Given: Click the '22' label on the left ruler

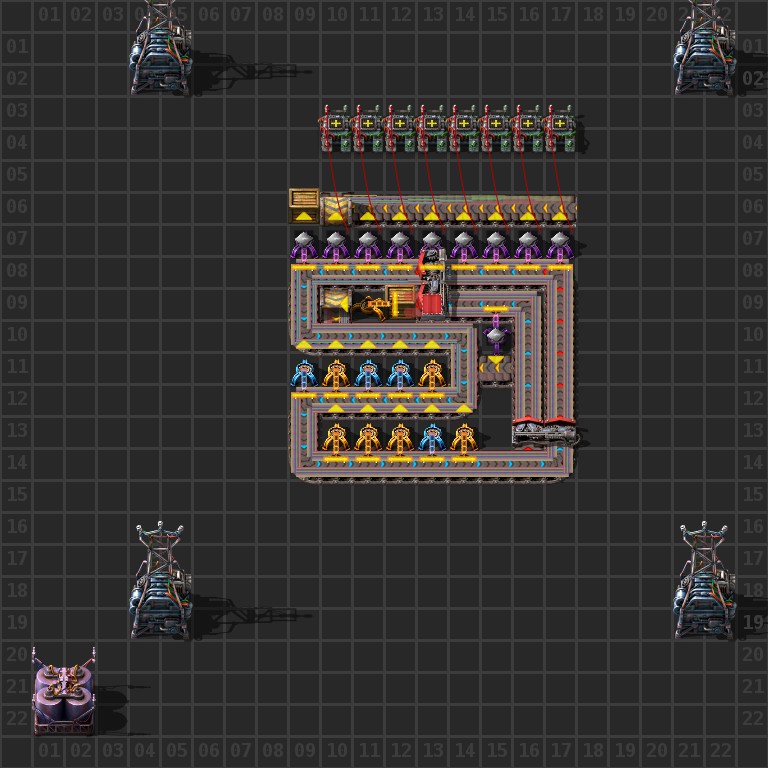Looking at the screenshot, I should click(x=17, y=719).
